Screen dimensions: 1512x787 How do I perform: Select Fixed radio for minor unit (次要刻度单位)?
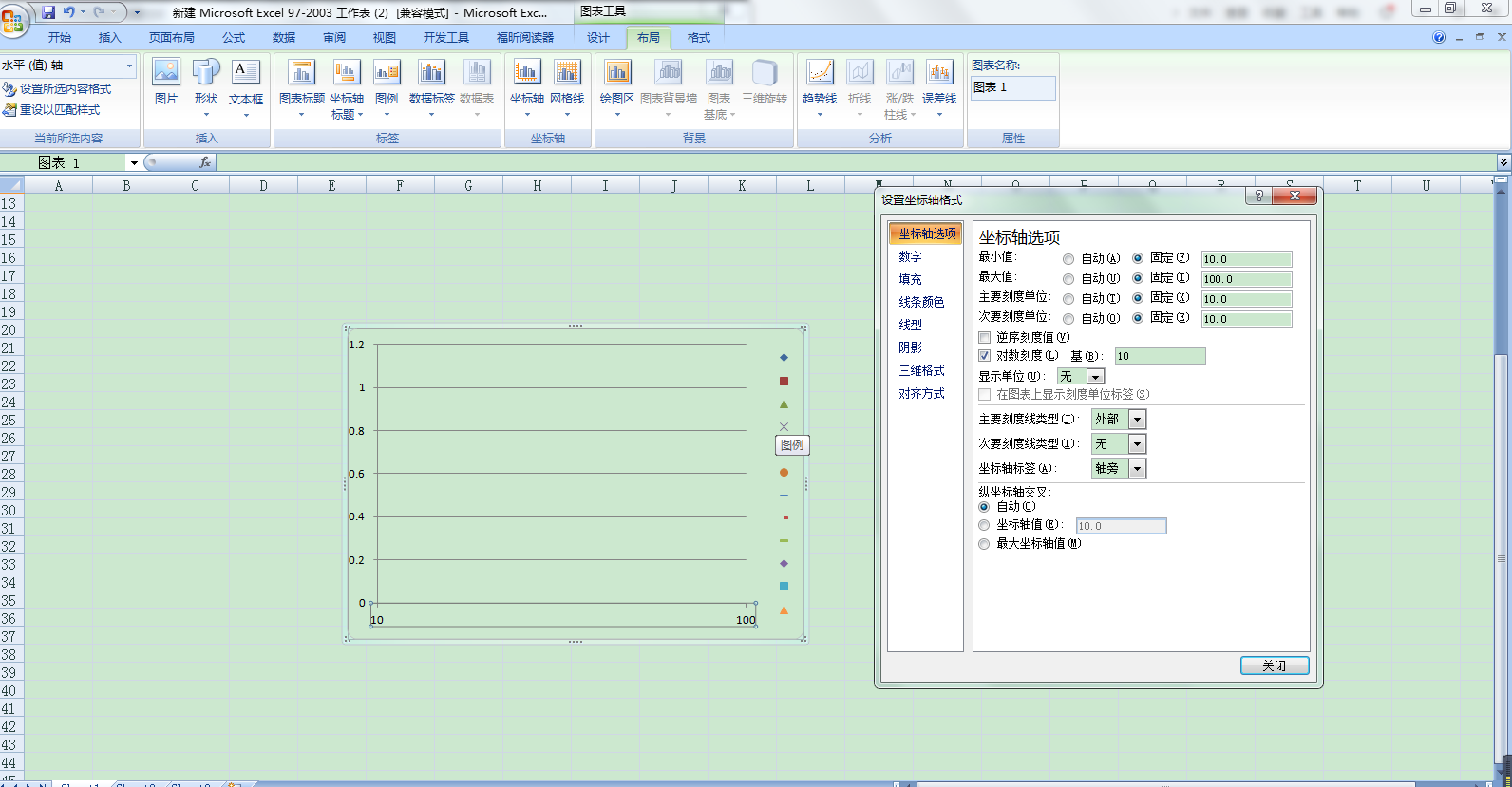coord(1138,318)
